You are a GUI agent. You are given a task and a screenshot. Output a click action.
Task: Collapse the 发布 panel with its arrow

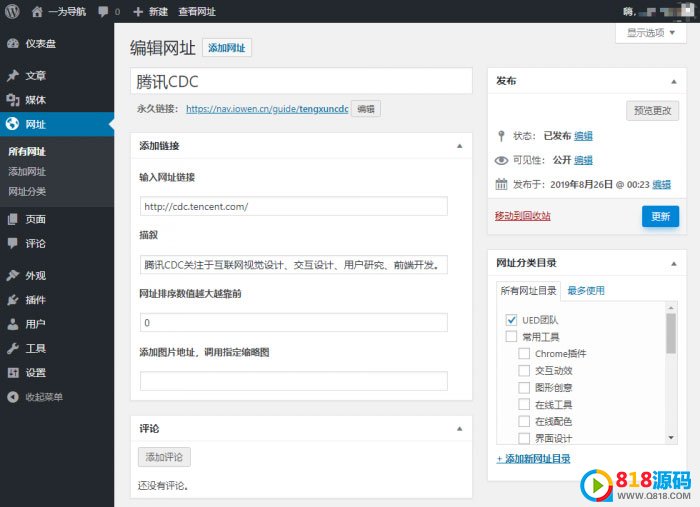[674, 82]
